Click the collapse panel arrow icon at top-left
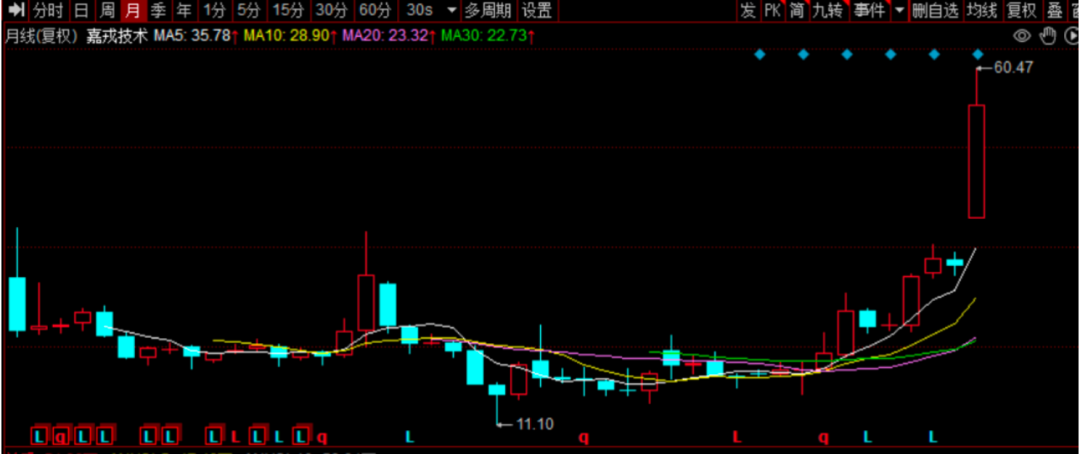Image resolution: width=1080 pixels, height=454 pixels. [16, 11]
